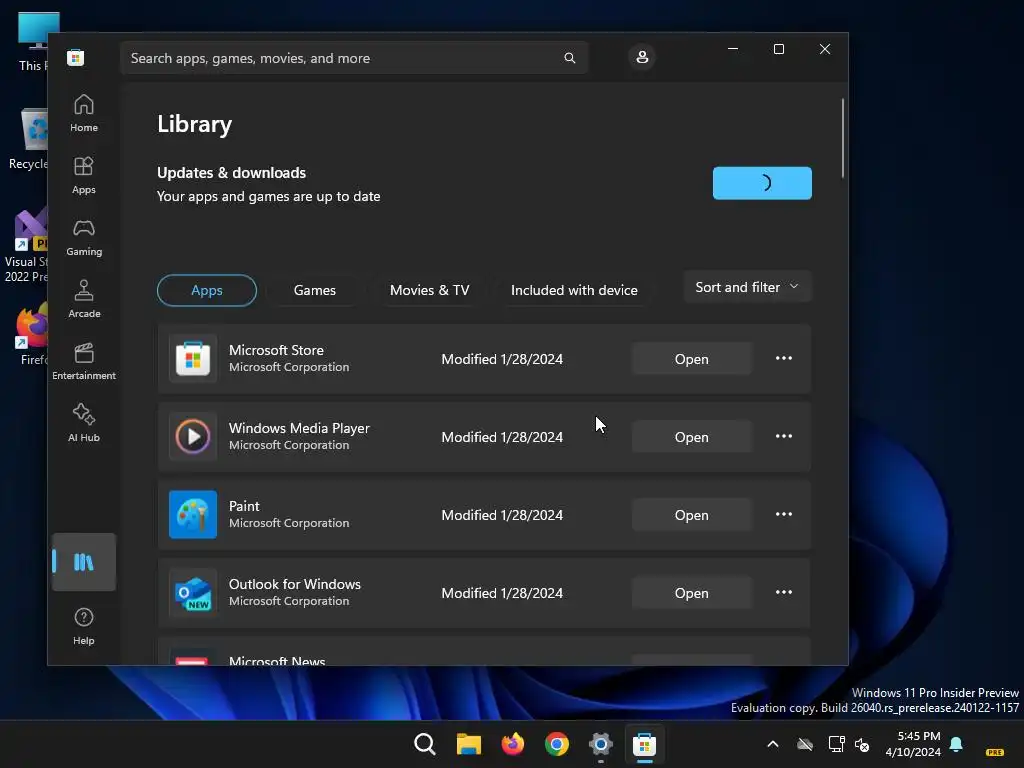Open Settings from the taskbar

[x=600, y=744]
